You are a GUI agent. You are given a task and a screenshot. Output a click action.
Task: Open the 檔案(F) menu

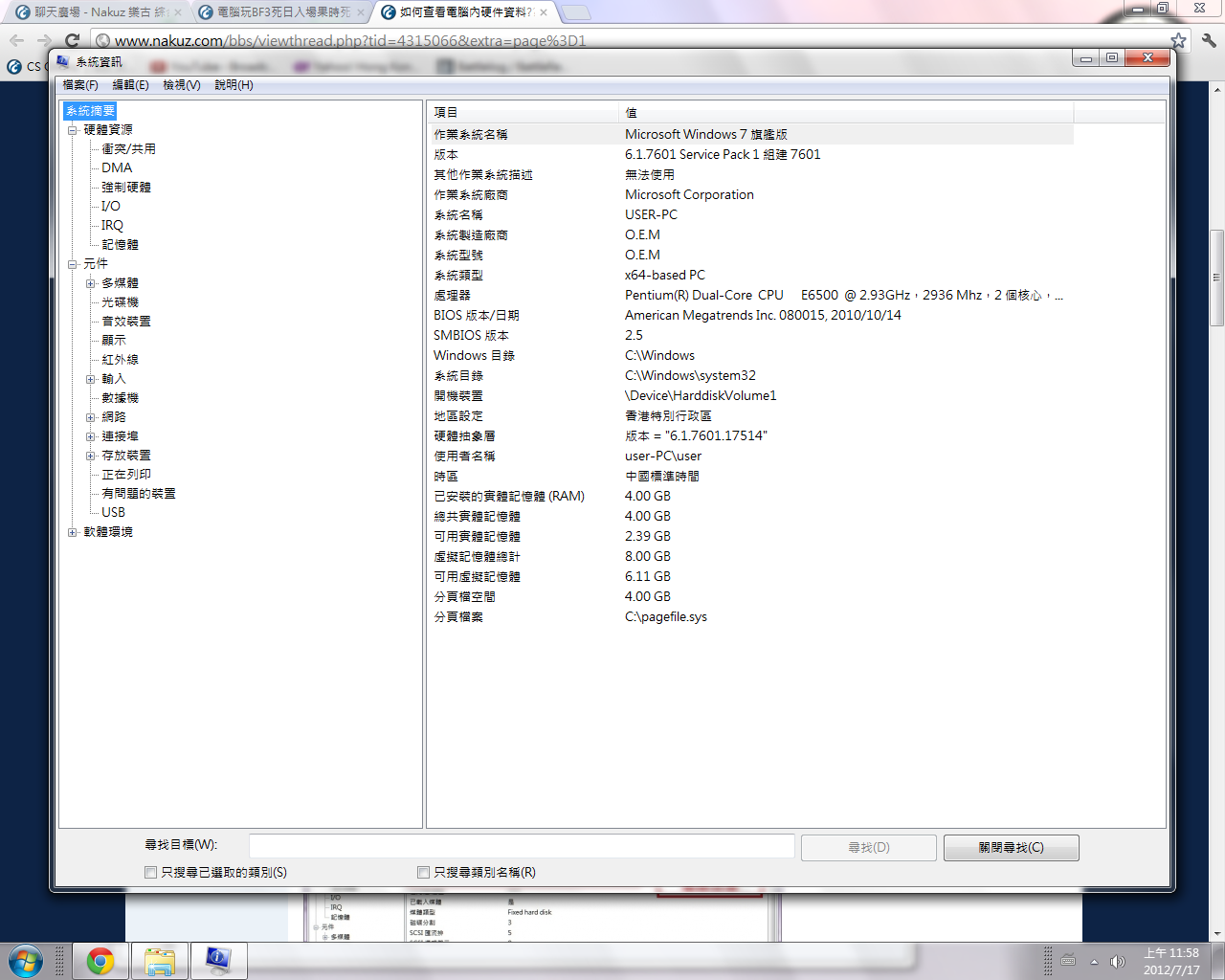(x=80, y=85)
